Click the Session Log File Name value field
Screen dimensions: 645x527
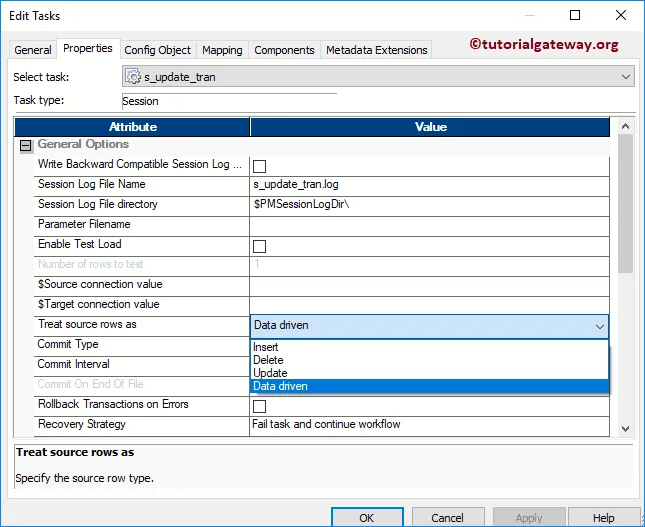[x=429, y=184]
